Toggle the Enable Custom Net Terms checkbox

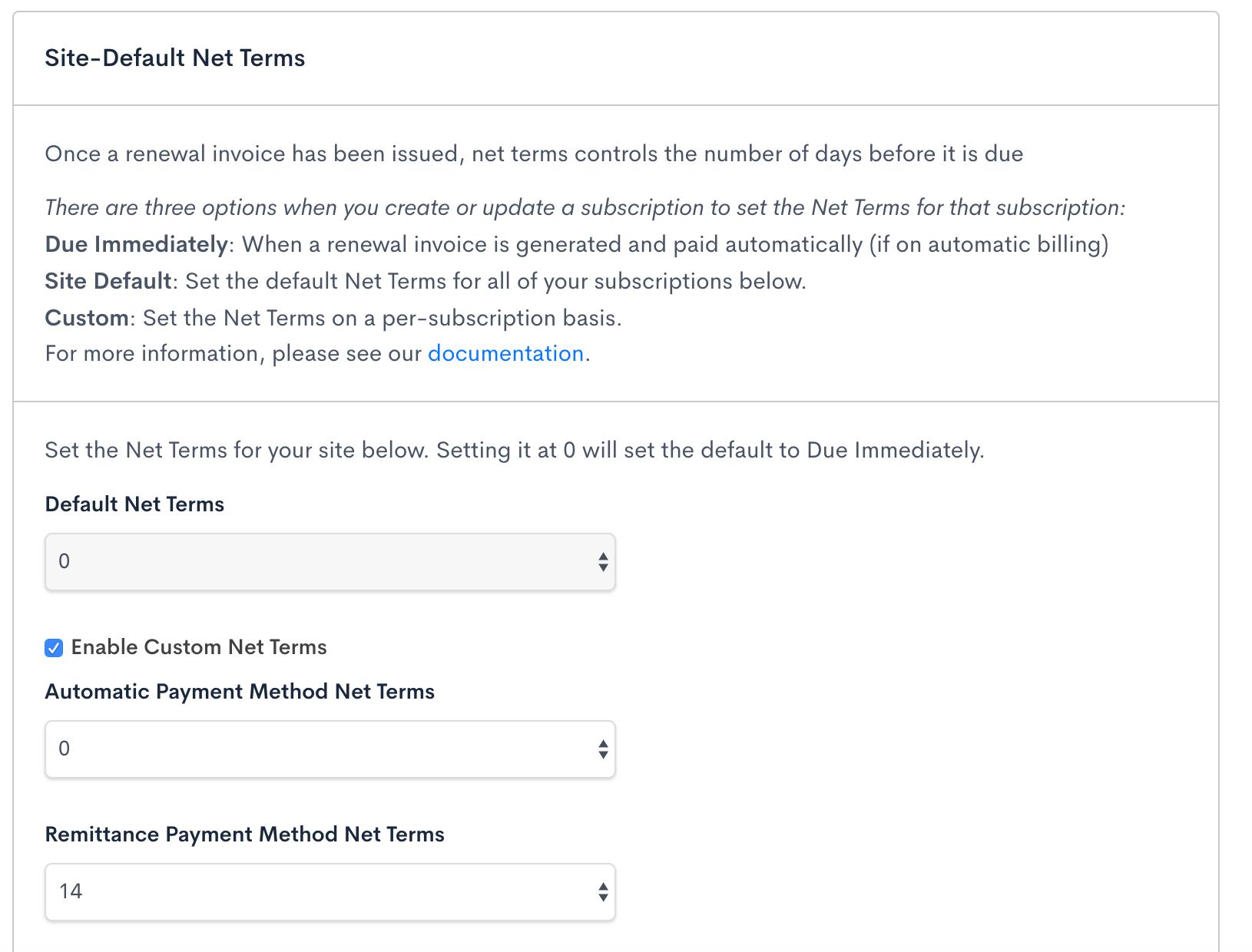54,648
